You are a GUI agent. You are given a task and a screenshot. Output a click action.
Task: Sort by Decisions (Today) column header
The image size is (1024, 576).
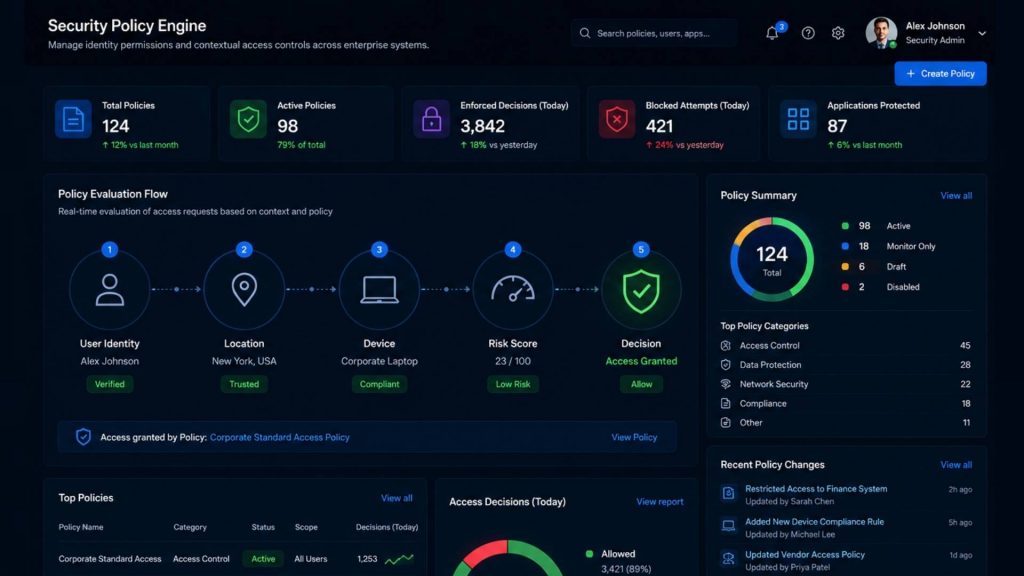pos(387,527)
